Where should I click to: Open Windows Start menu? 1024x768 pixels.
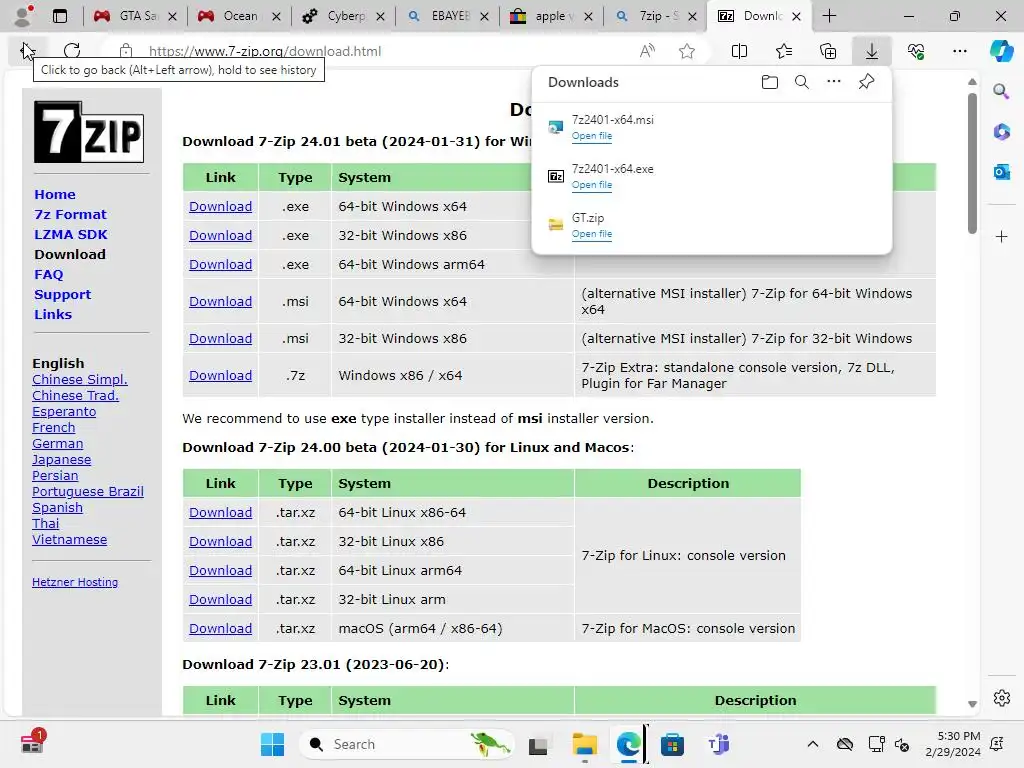point(272,744)
